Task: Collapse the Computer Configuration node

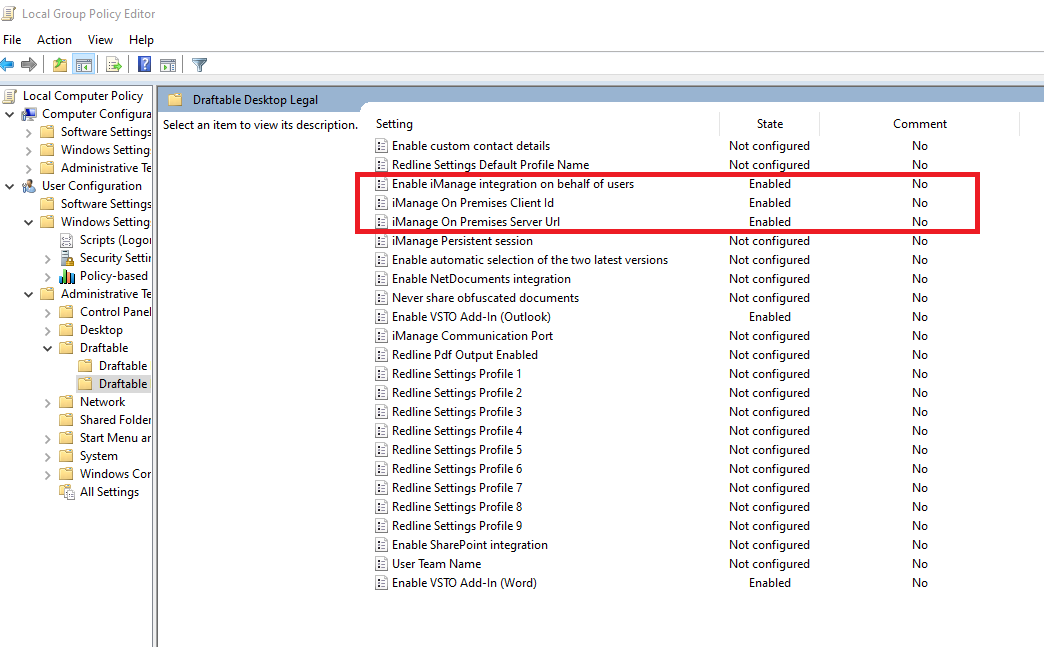Action: (9, 114)
